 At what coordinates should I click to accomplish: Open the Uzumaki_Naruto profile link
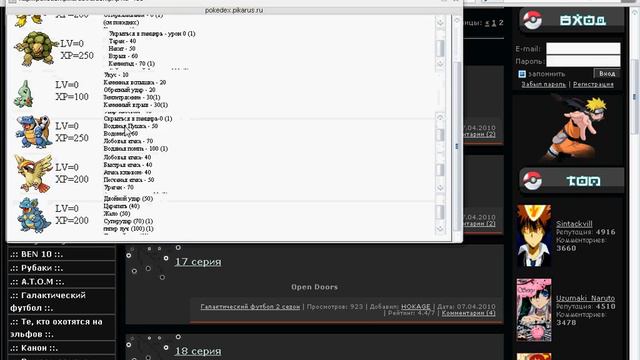tap(585, 298)
